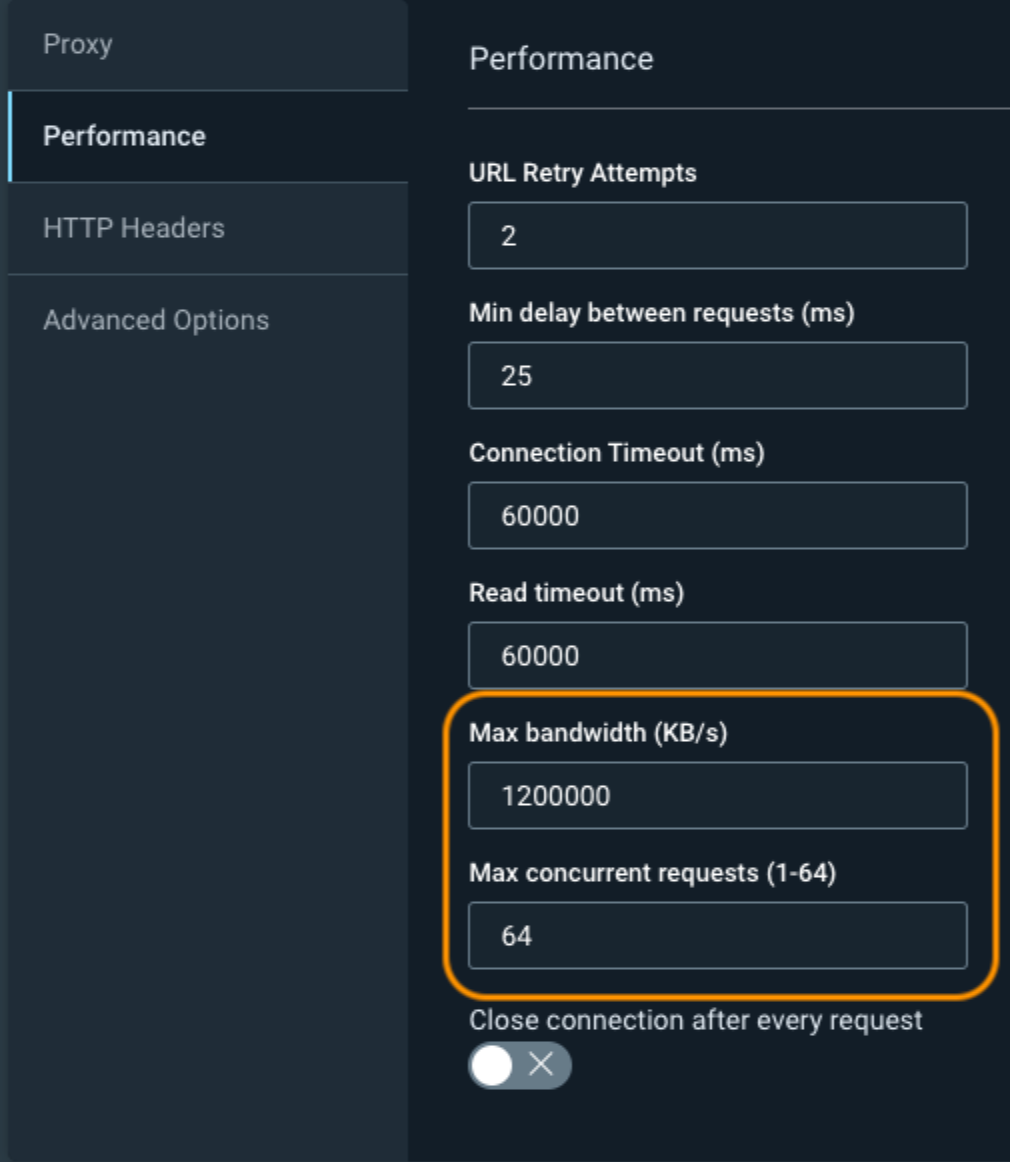This screenshot has height=1162, width=1010.
Task: Click the Max bandwidth (KB/s) label
Action: coord(598,733)
